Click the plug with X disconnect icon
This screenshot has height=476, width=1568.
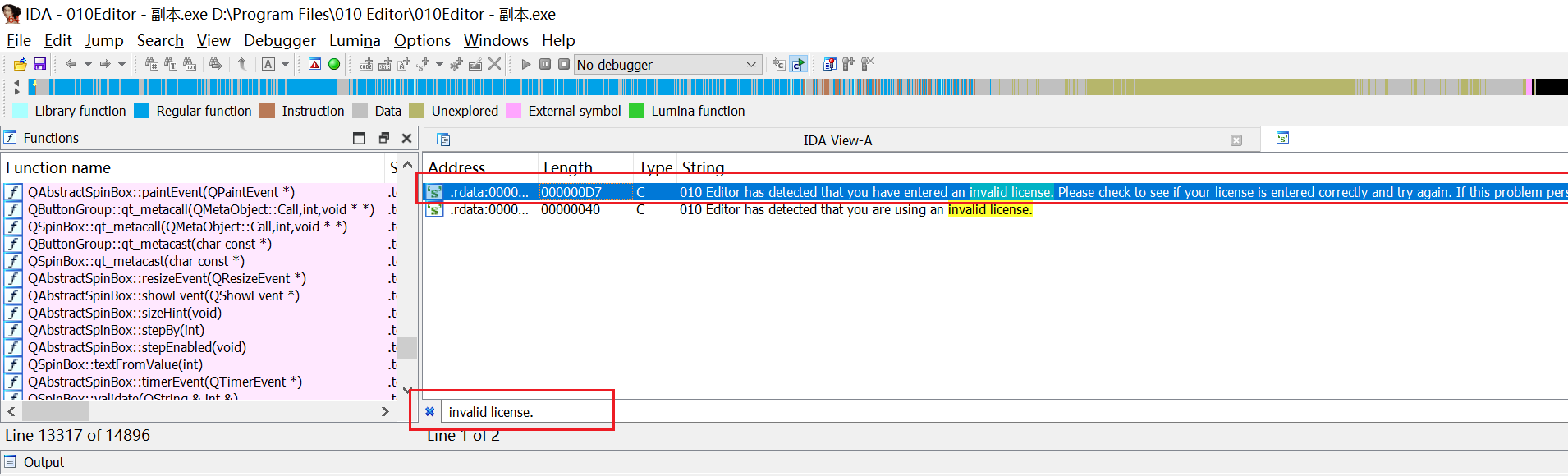click(x=868, y=64)
